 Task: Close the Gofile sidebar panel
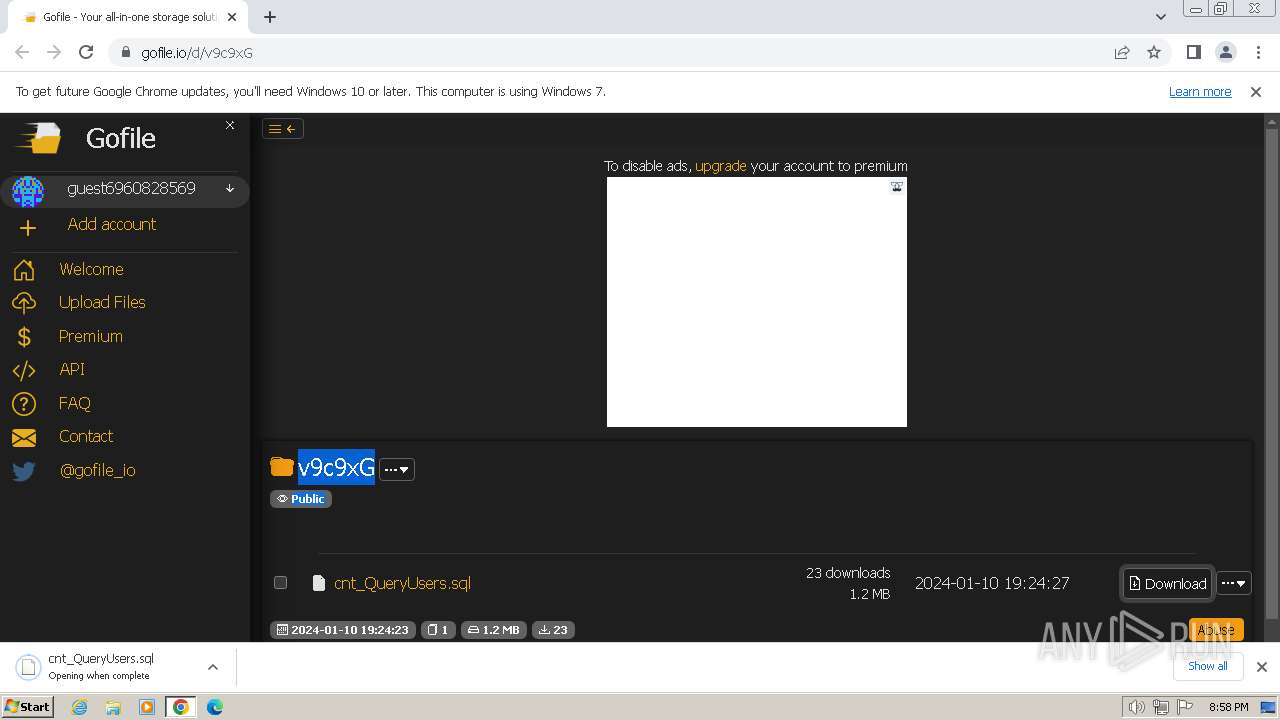(x=230, y=125)
